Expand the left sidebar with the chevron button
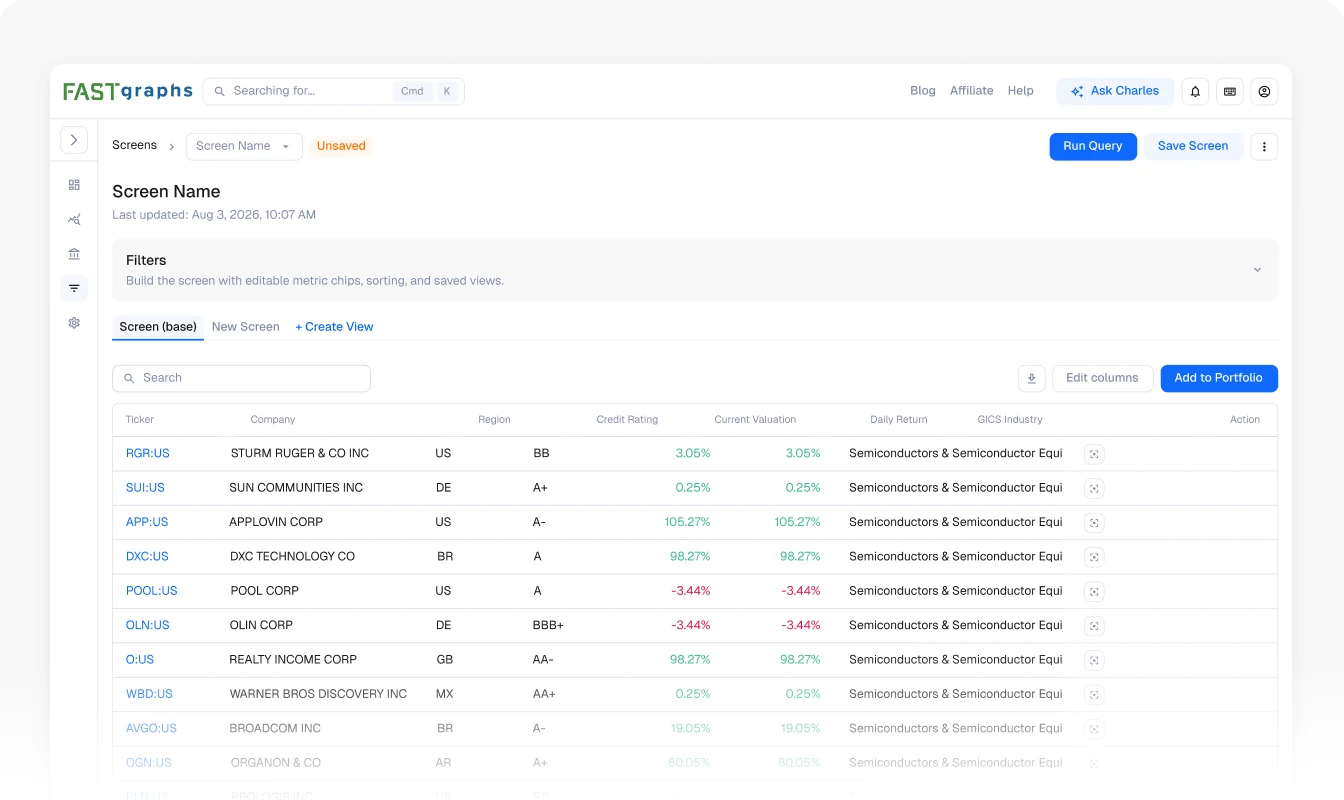This screenshot has height=800, width=1344. pyautogui.click(x=74, y=140)
